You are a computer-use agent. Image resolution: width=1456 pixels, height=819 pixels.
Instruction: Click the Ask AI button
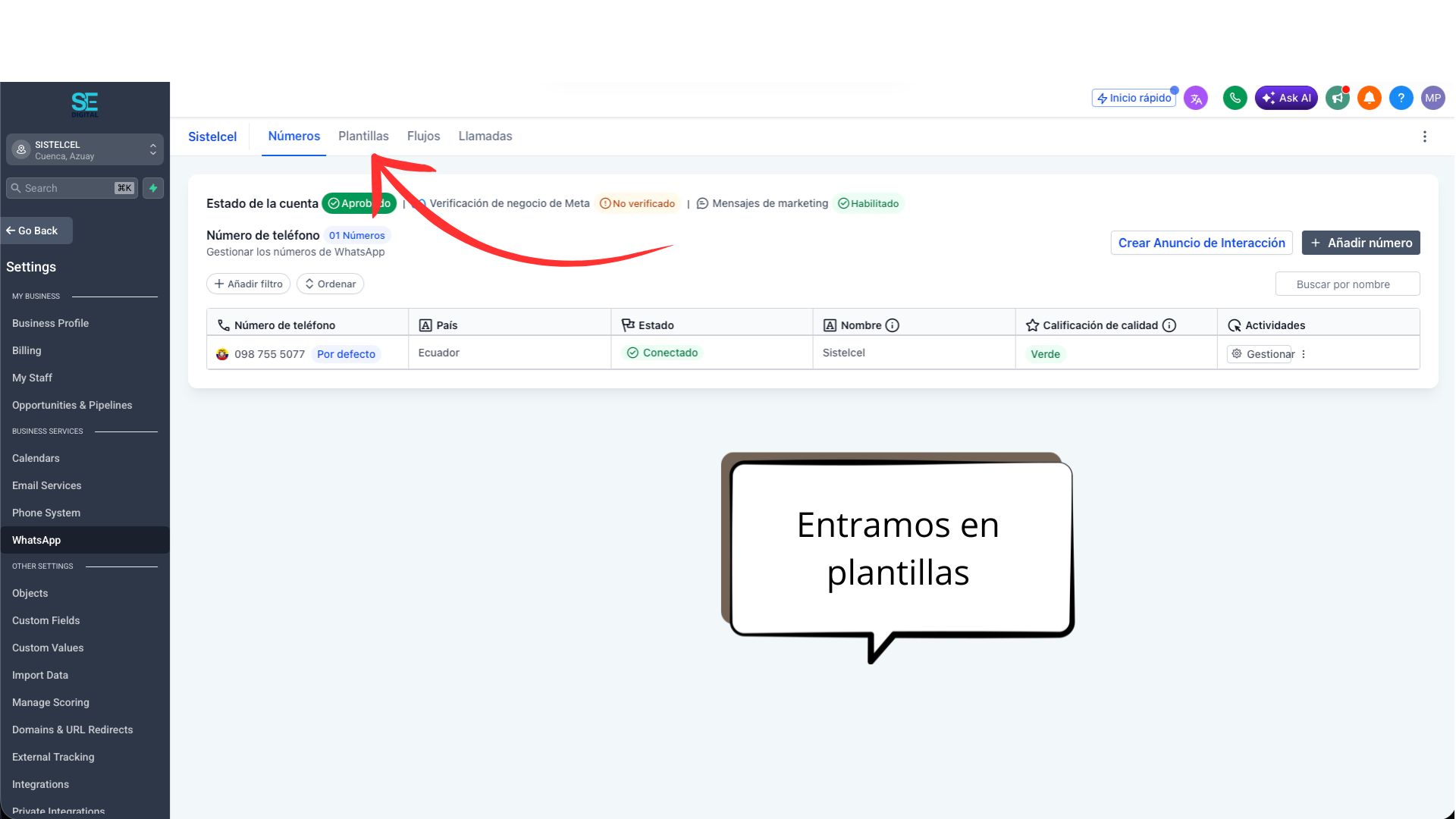tap(1286, 98)
